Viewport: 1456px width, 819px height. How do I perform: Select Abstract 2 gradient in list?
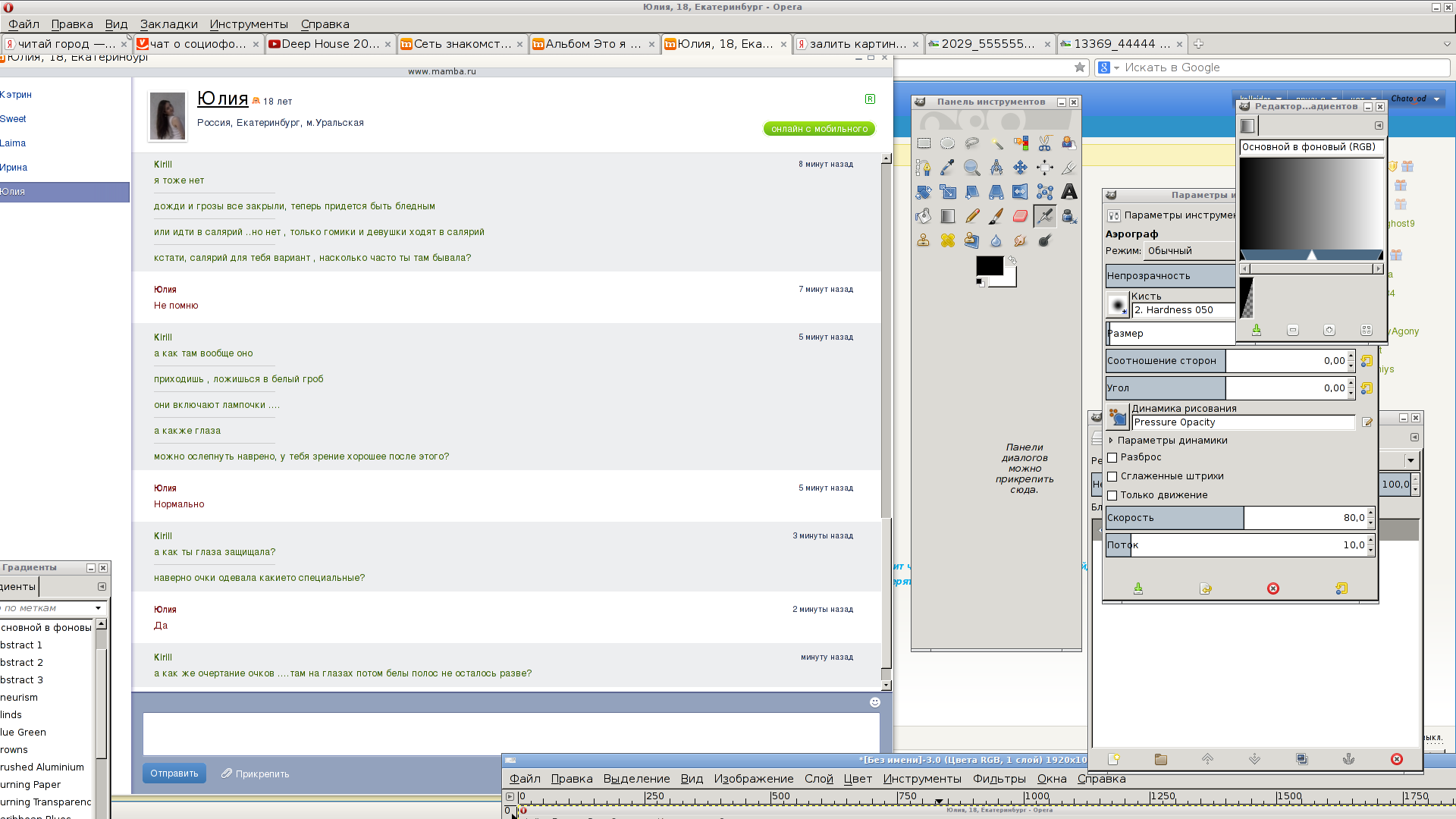coord(47,663)
